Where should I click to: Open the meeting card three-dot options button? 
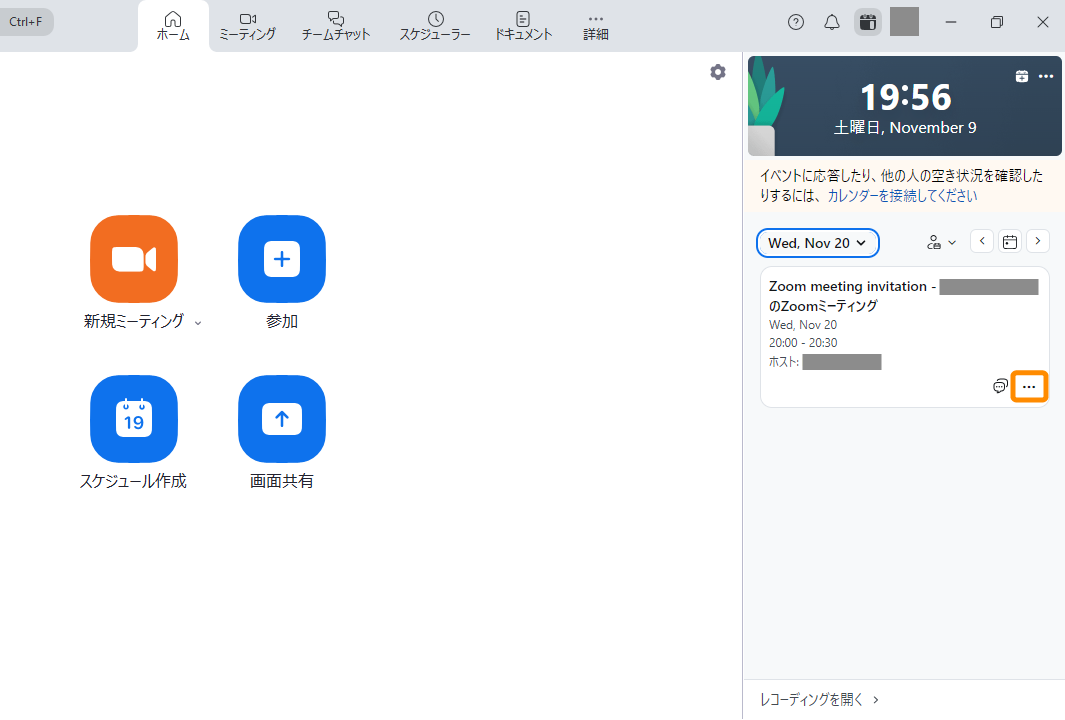pyautogui.click(x=1029, y=387)
